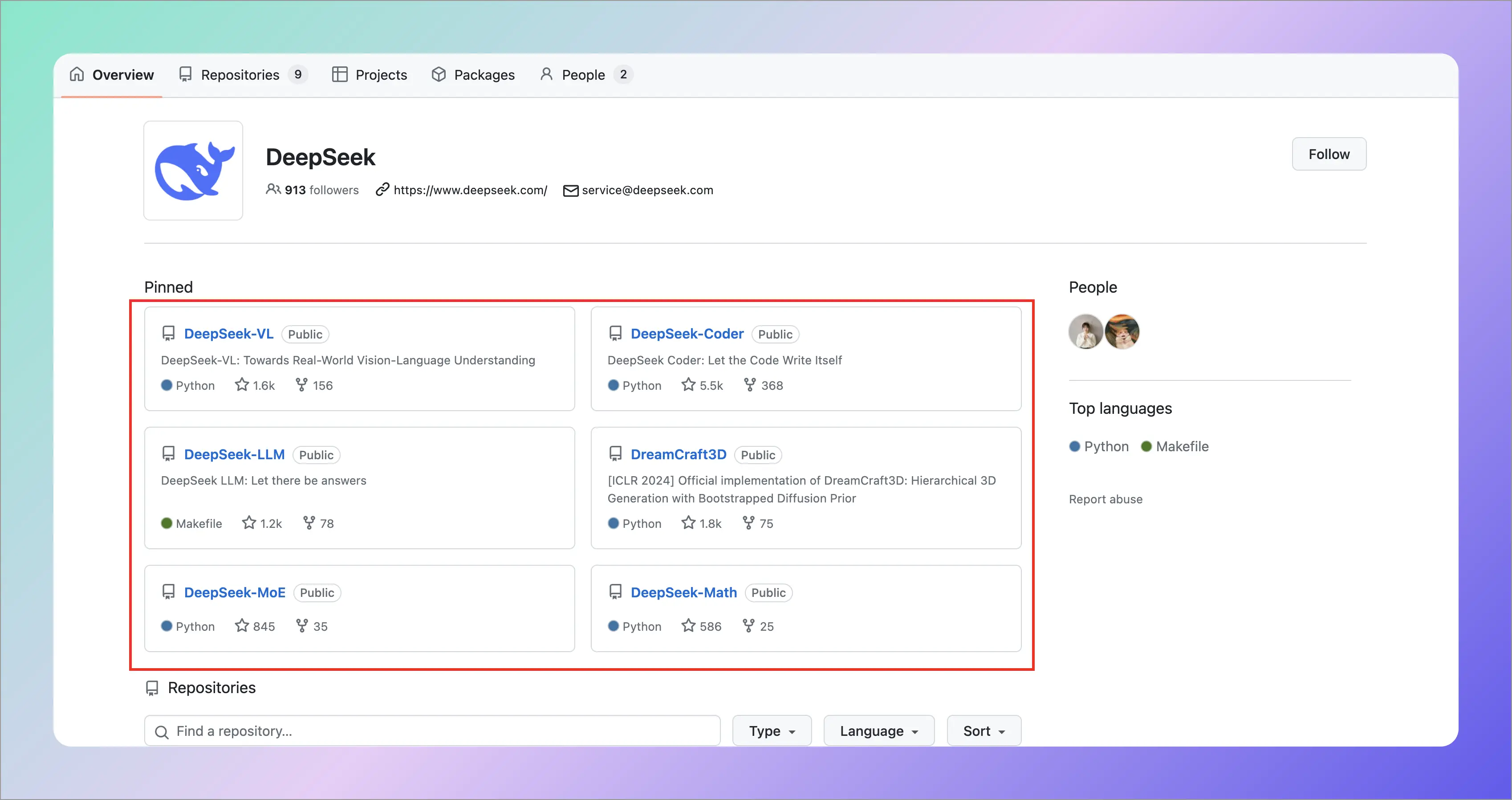Click the fork icon on DreamCraft3D card
This screenshot has height=800, width=1512.
point(748,523)
